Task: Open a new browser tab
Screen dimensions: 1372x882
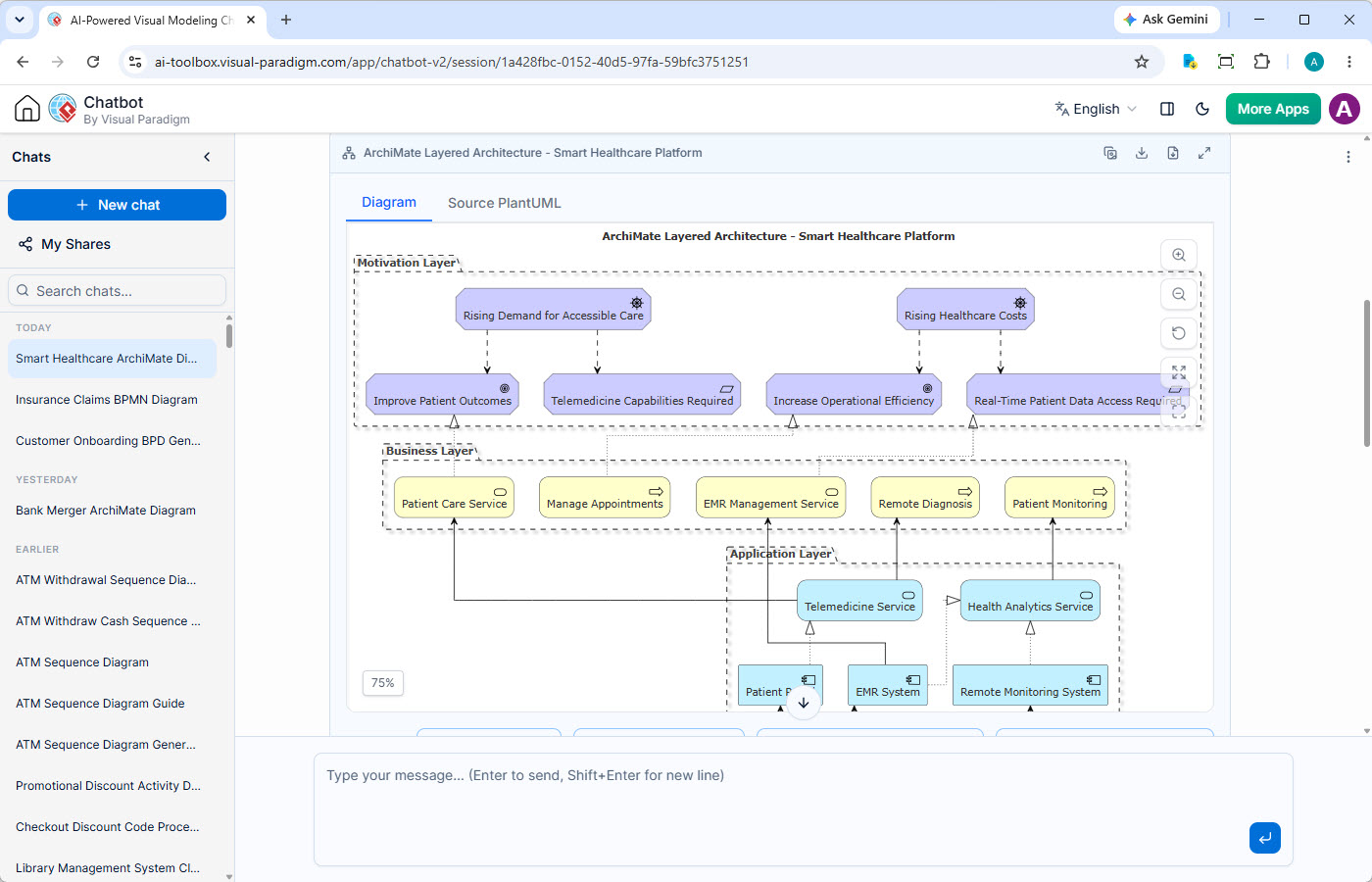Action: pyautogui.click(x=286, y=20)
